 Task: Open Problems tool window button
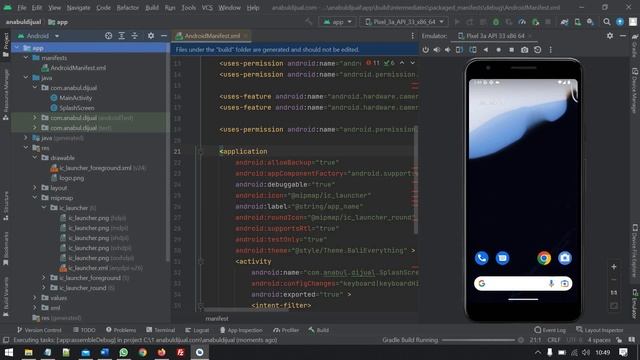point(121,330)
